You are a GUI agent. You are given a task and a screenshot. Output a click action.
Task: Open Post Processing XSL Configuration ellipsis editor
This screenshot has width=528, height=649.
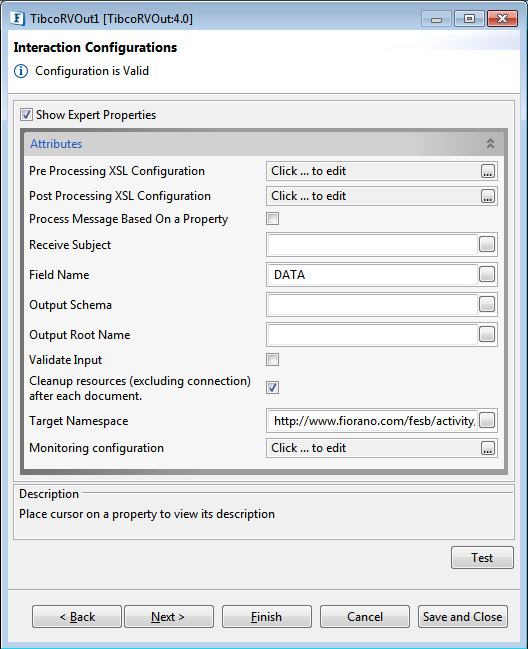487,196
